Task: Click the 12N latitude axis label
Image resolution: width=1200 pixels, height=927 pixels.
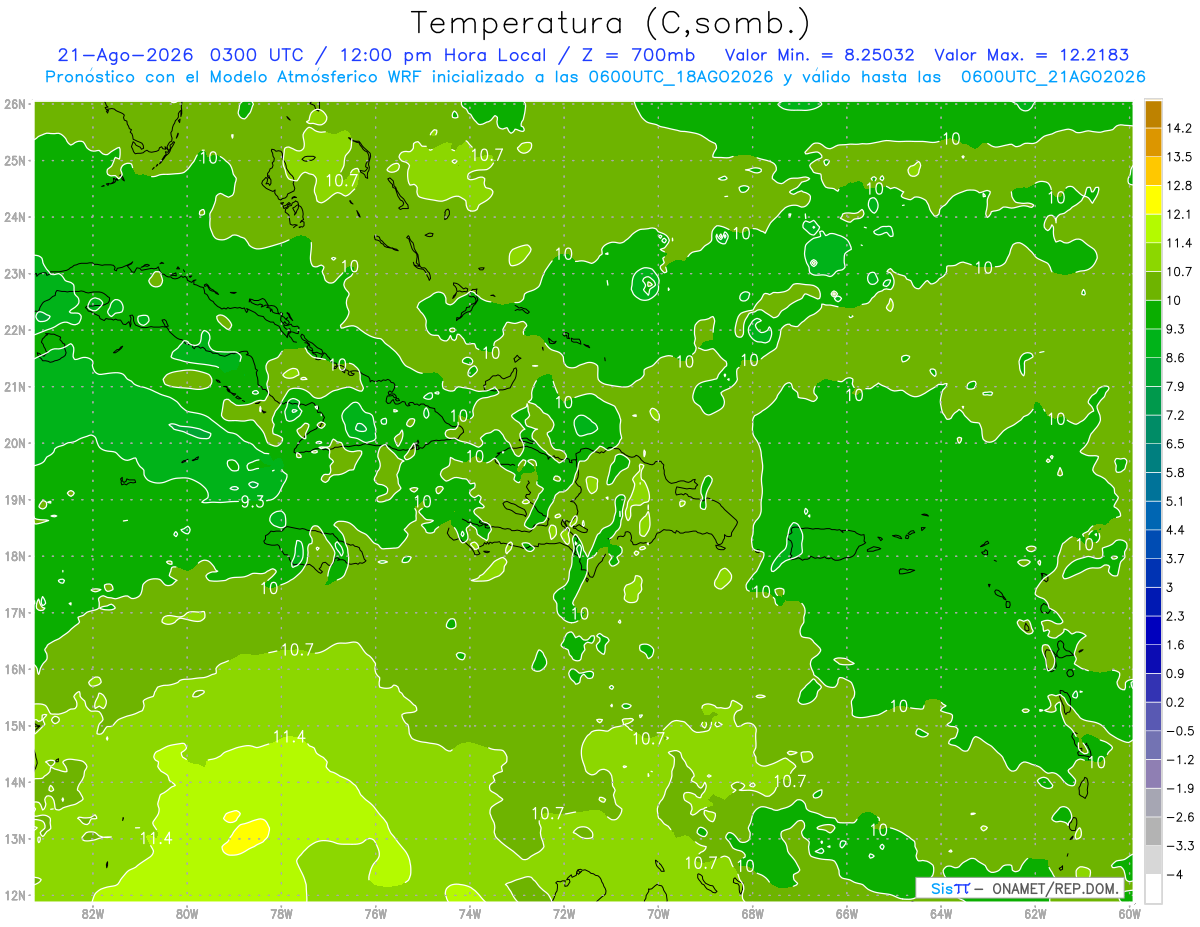Action: tap(15, 895)
